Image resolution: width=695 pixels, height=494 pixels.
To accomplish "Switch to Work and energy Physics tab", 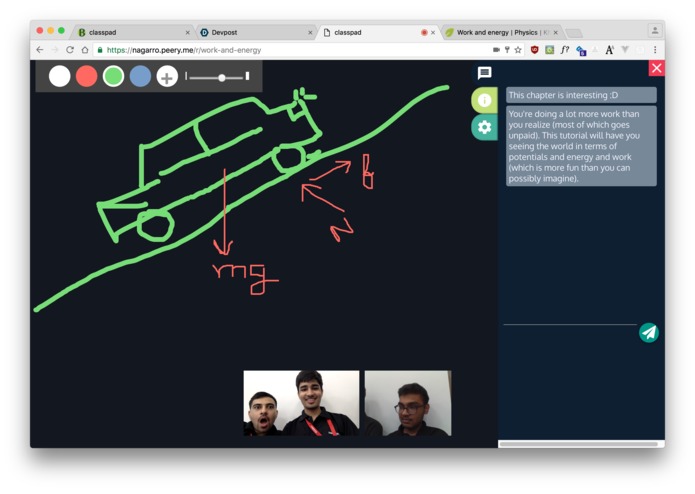I will (x=503, y=32).
